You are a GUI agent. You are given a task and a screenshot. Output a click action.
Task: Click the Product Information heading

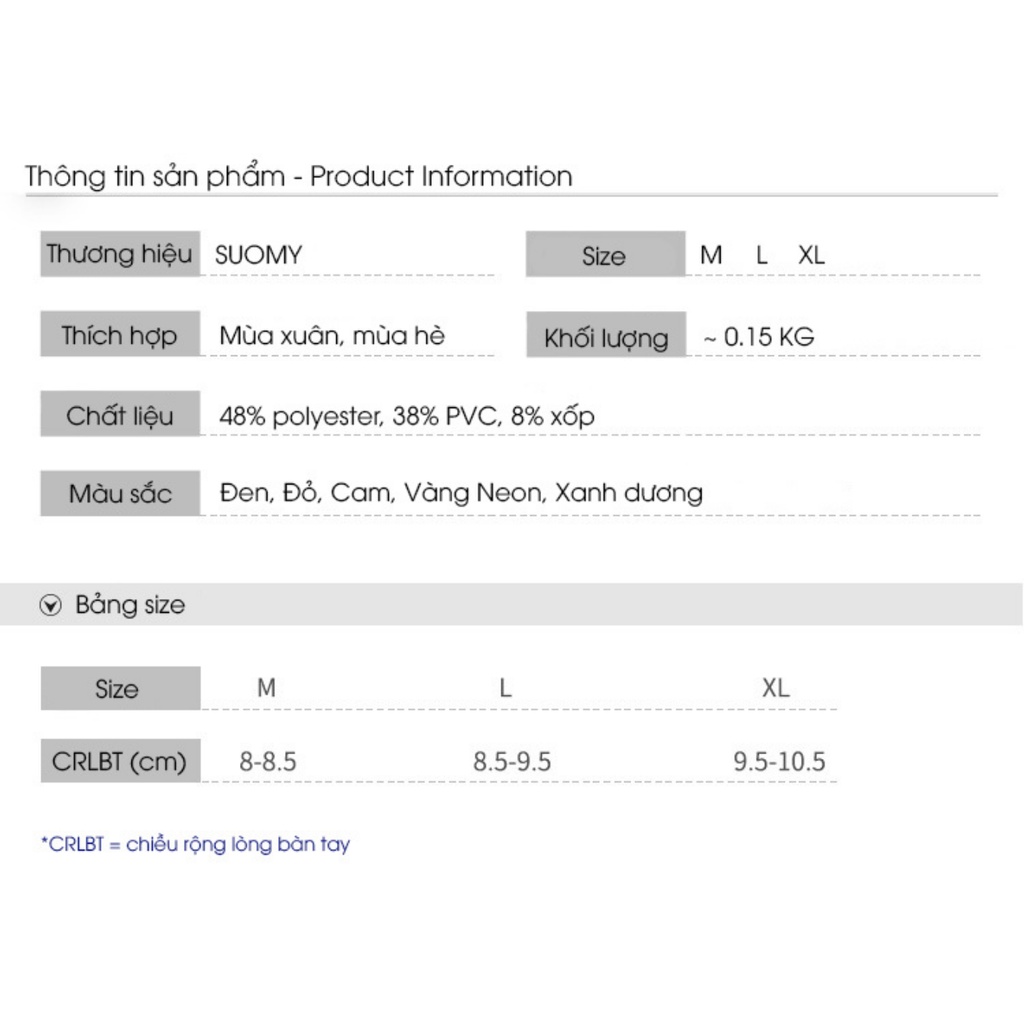coord(299,177)
